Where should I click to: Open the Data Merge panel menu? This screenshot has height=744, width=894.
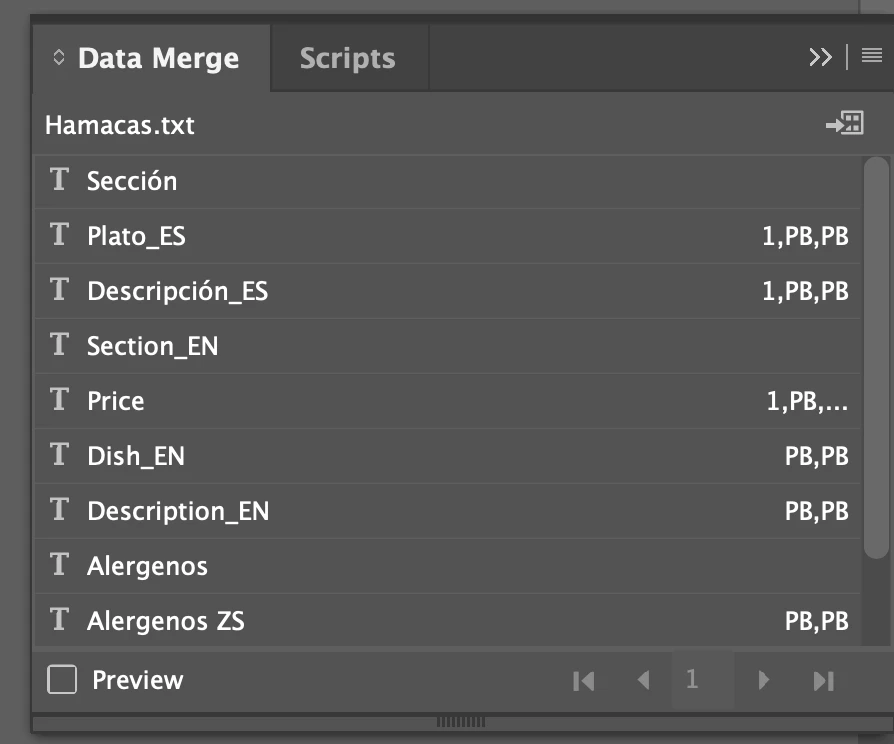pyautogui.click(x=872, y=56)
